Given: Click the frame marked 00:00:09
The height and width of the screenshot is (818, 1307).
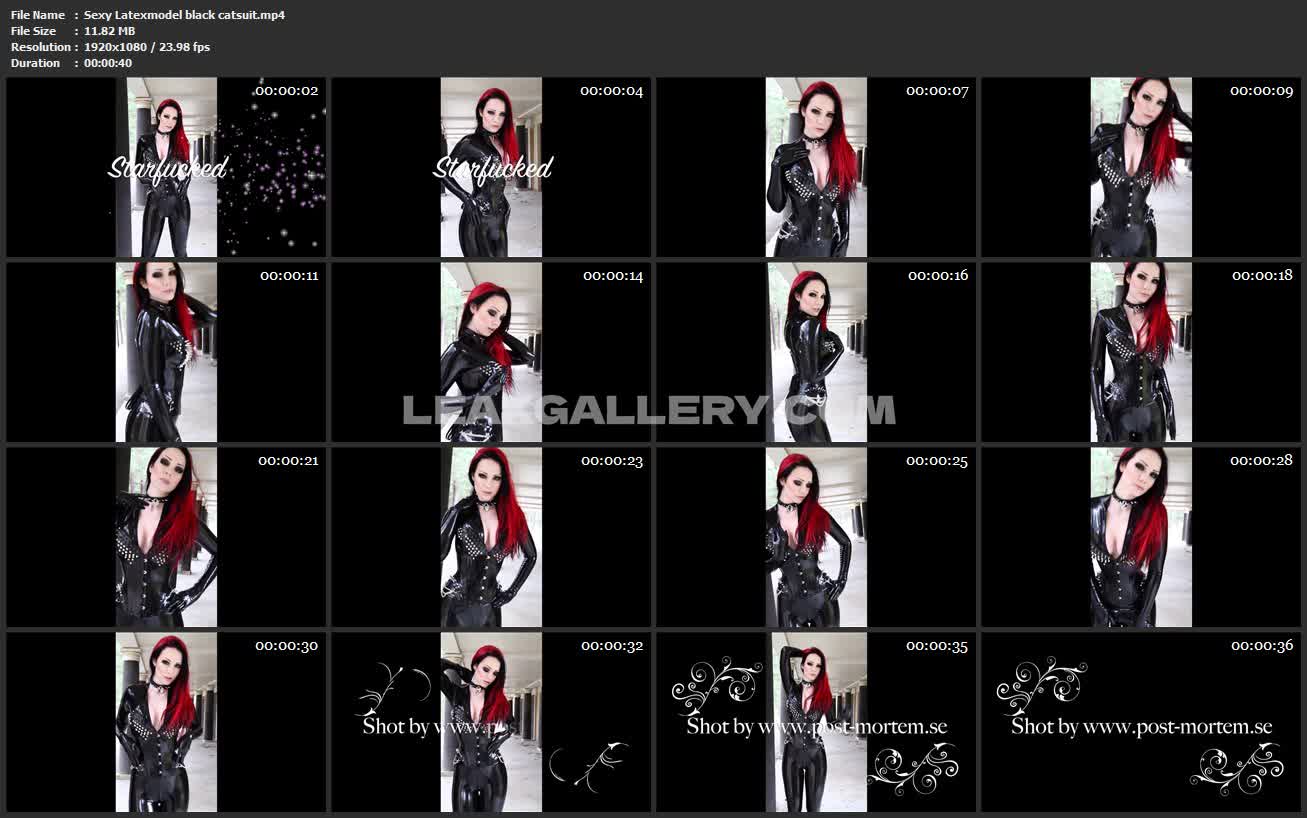Looking at the screenshot, I should 1141,167.
